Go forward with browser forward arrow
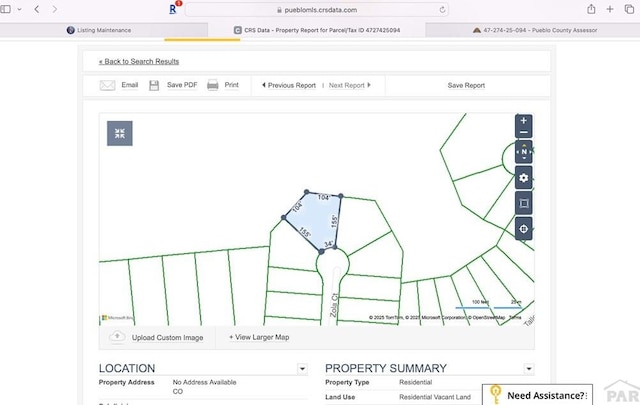This screenshot has width=640, height=405. [55, 9]
